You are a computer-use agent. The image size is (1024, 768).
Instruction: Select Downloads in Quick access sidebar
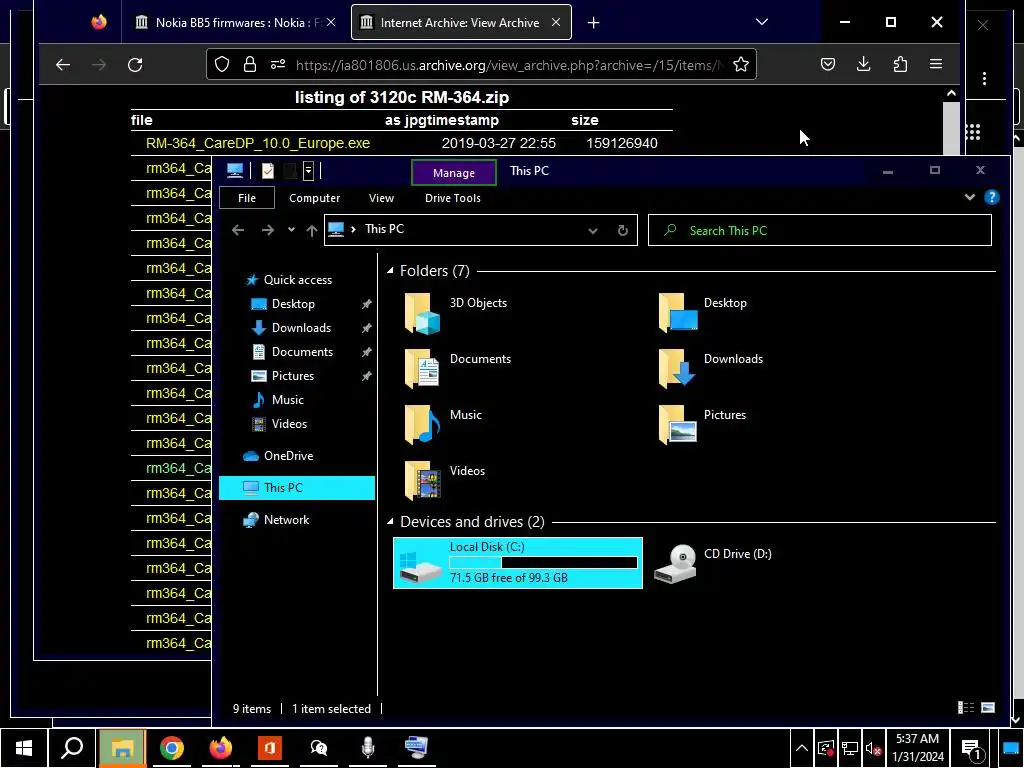click(x=301, y=328)
